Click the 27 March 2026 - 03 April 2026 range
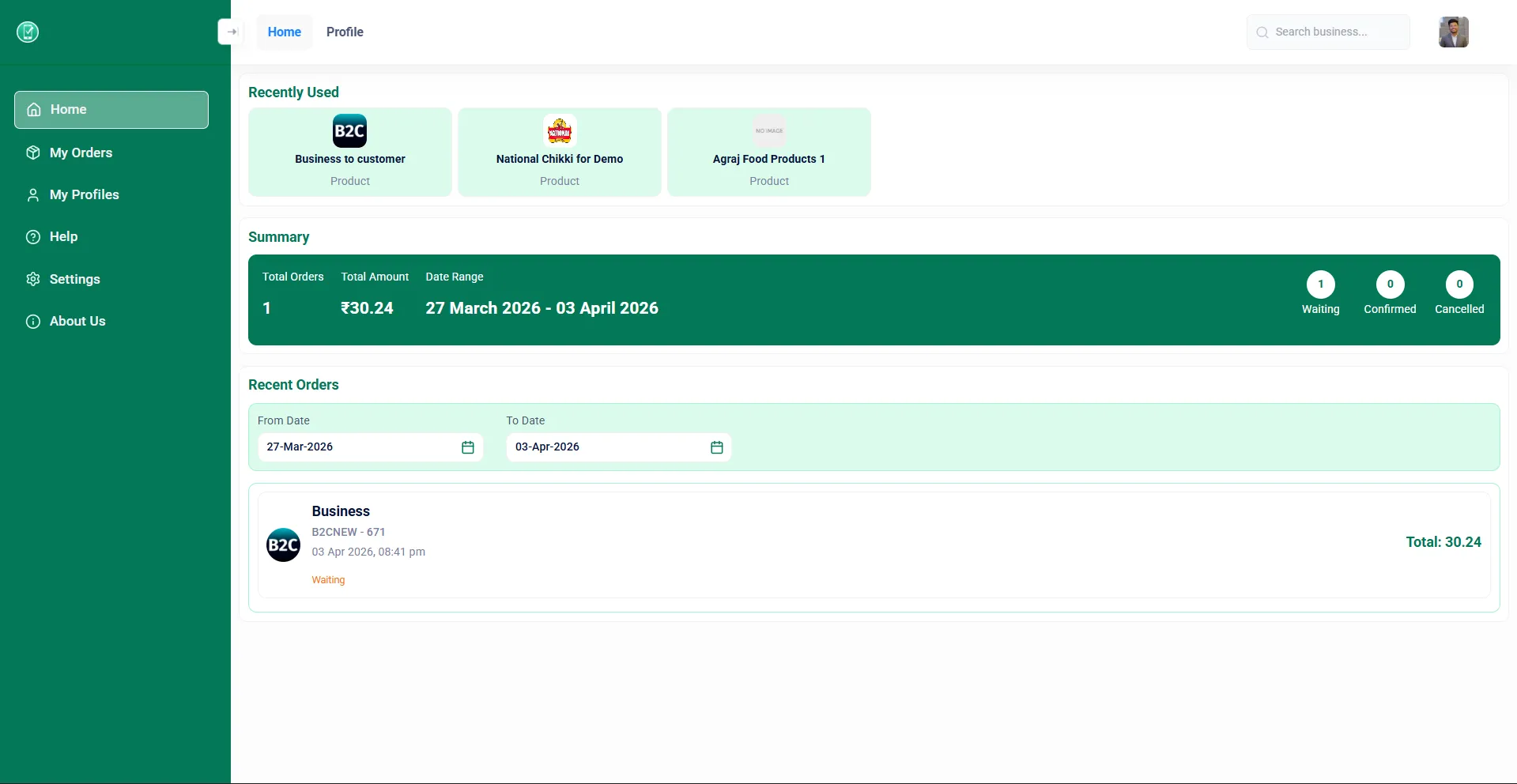This screenshot has width=1517, height=784. 542,308
